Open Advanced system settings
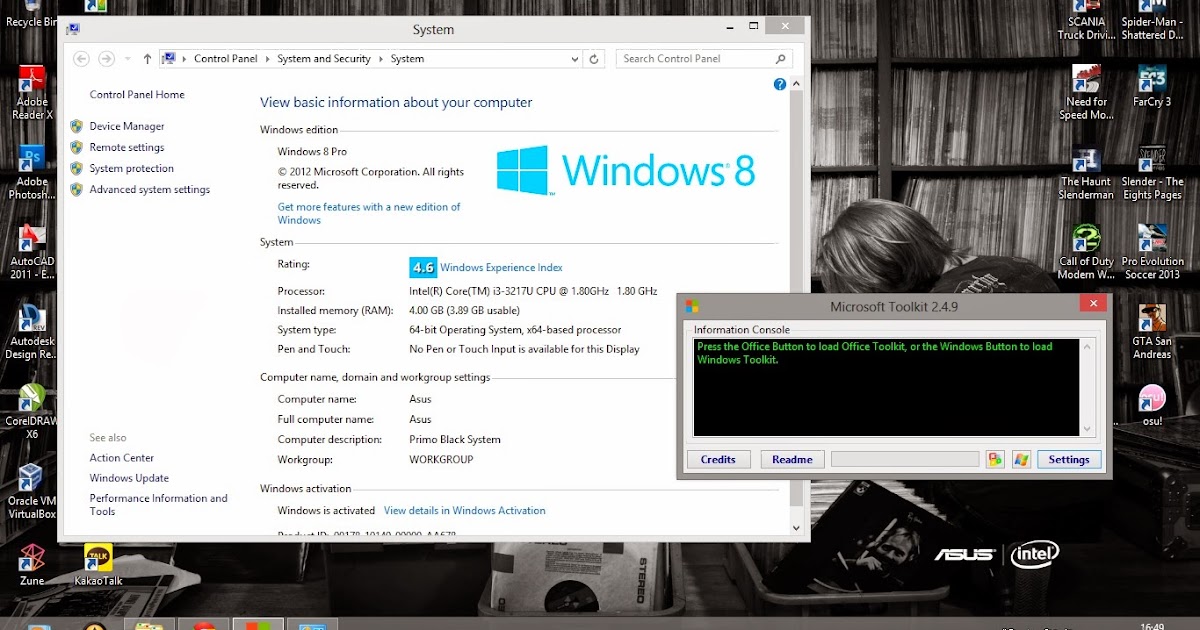 pos(150,189)
